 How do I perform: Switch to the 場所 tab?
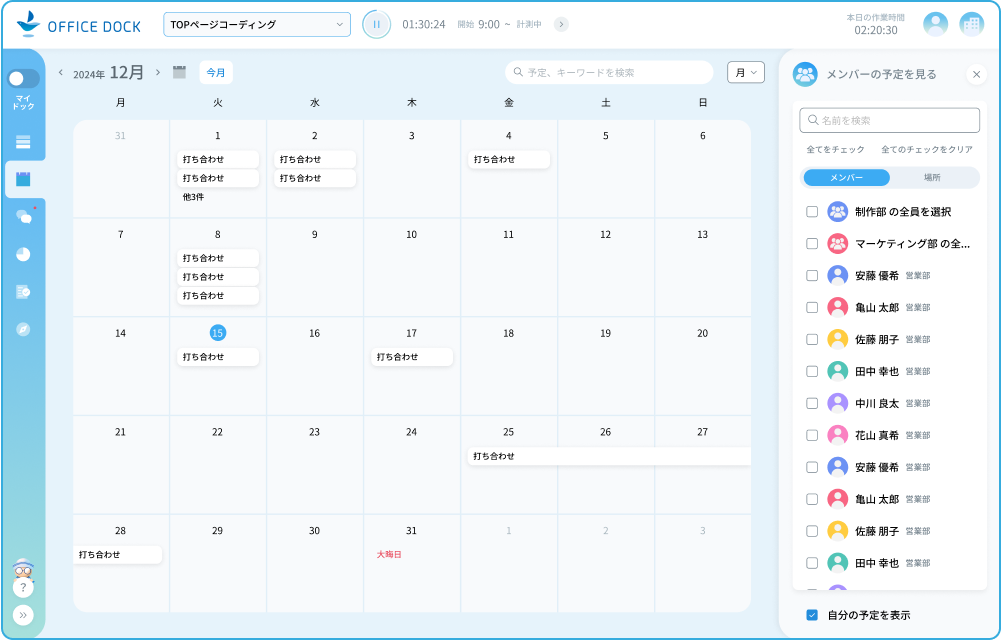[931, 177]
